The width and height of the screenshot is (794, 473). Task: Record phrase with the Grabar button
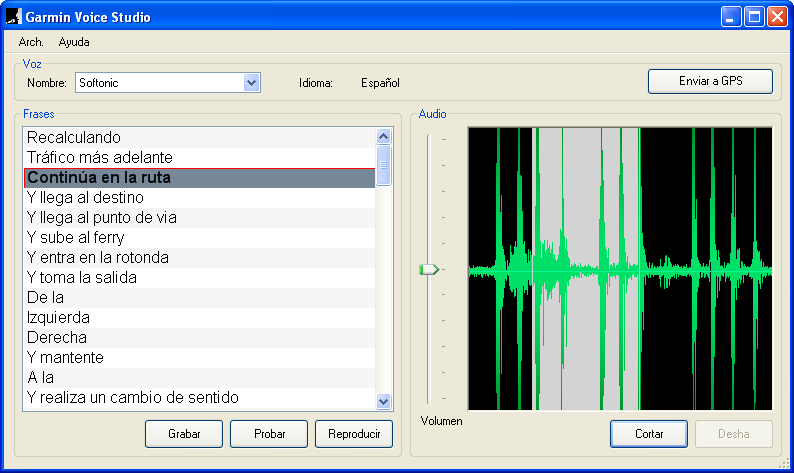click(x=184, y=434)
